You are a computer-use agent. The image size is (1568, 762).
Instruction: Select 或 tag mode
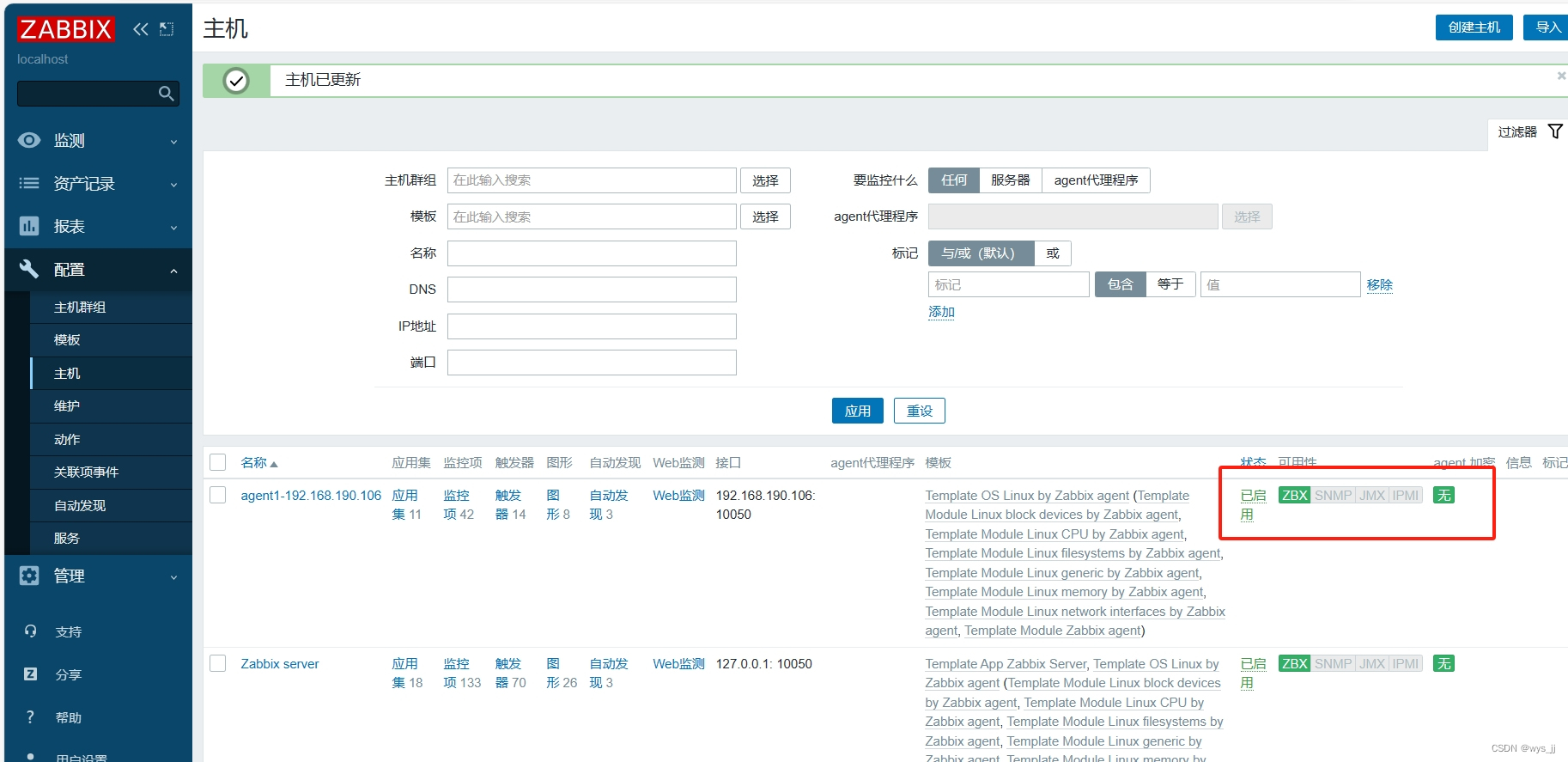tap(1053, 253)
